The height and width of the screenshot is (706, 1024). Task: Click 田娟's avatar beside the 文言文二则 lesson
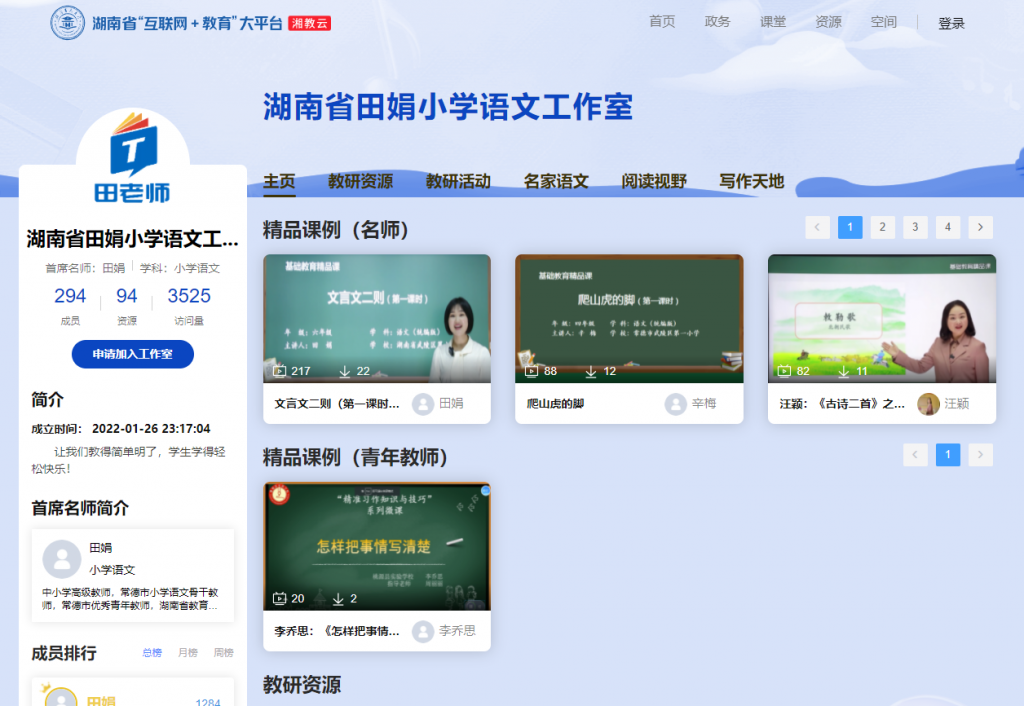(x=423, y=404)
